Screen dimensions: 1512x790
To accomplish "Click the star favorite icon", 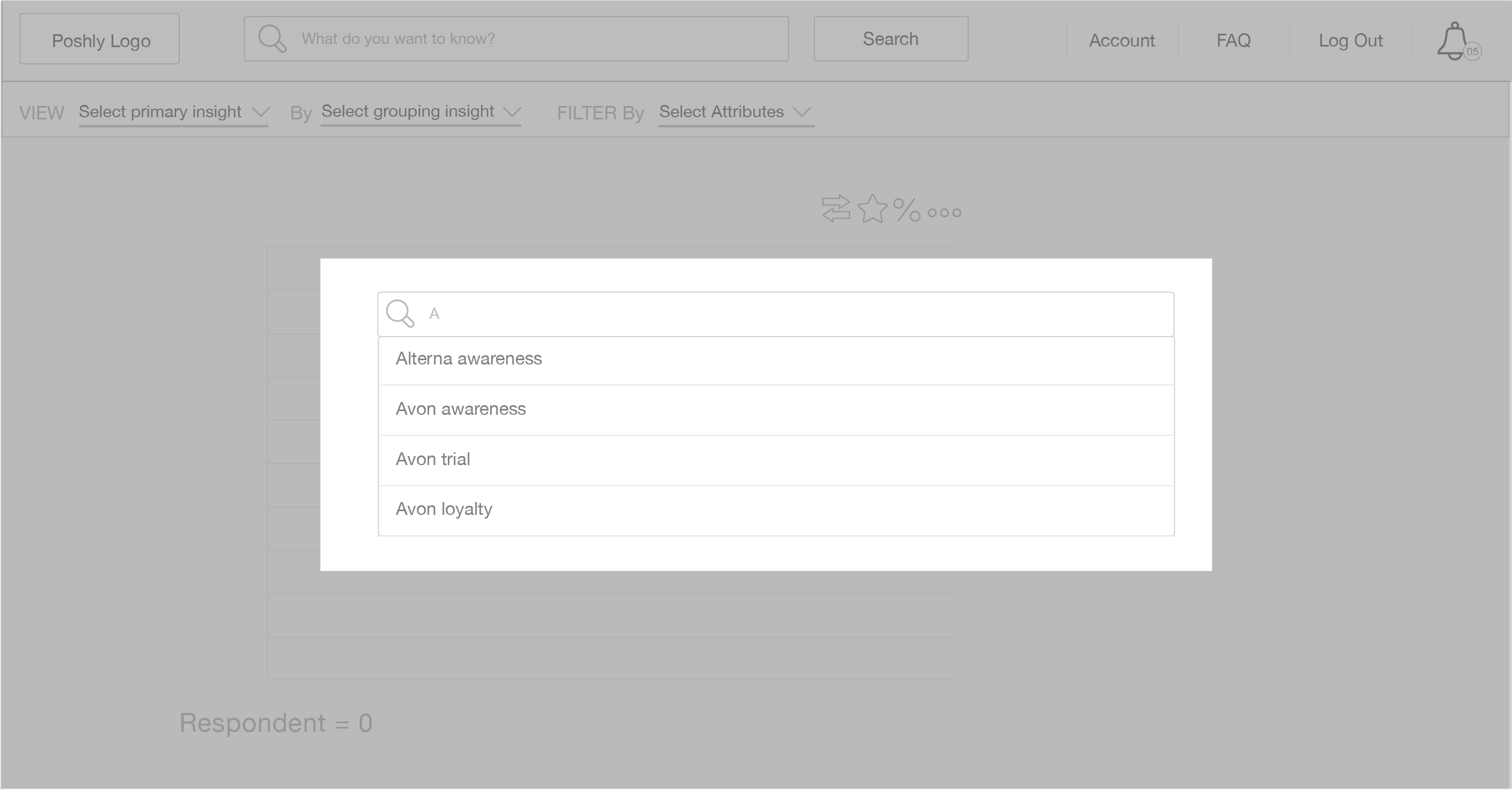I will tap(872, 209).
